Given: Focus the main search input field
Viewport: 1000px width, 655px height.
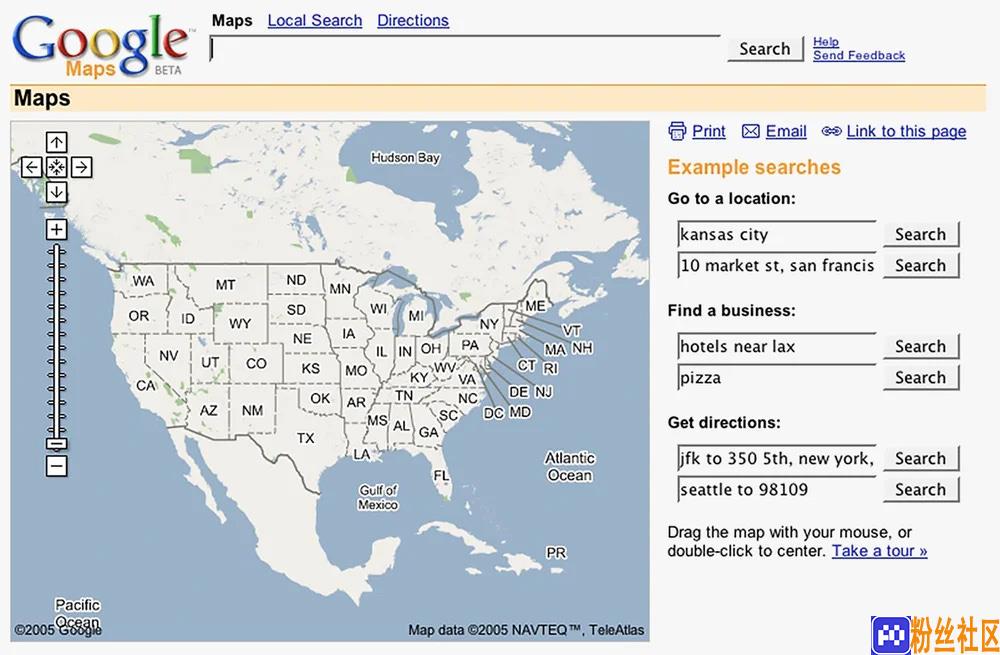Looking at the screenshot, I should 466,48.
